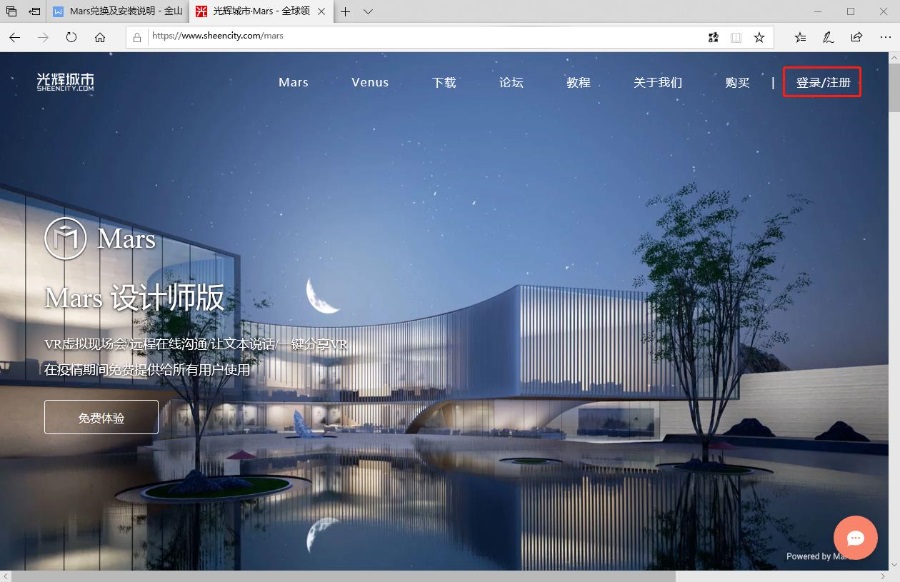
Task: Show tab previews chevron
Action: tap(368, 11)
